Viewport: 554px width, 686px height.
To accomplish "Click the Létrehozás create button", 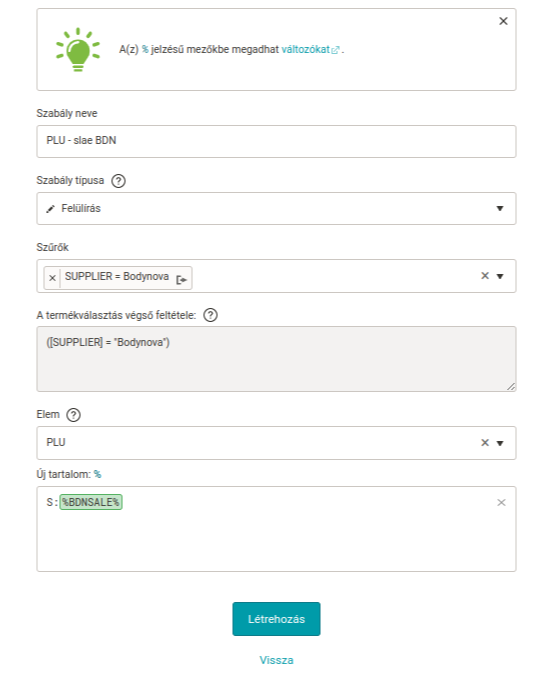I will [x=276, y=619].
